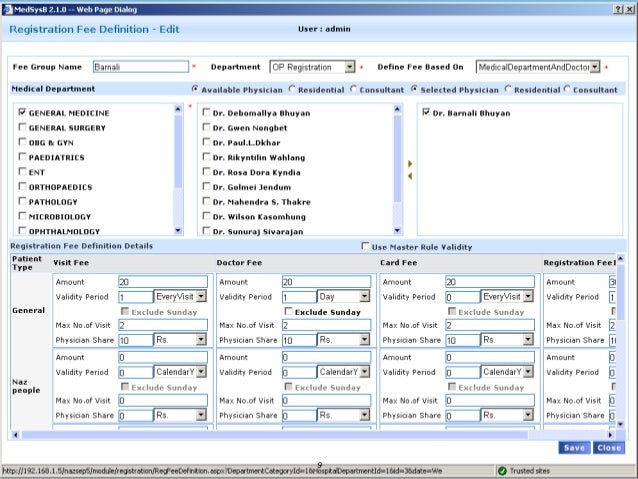Open General Visit Fee validity EveryVisit dropdown
Viewport: 638px width, 479px height.
pos(201,297)
